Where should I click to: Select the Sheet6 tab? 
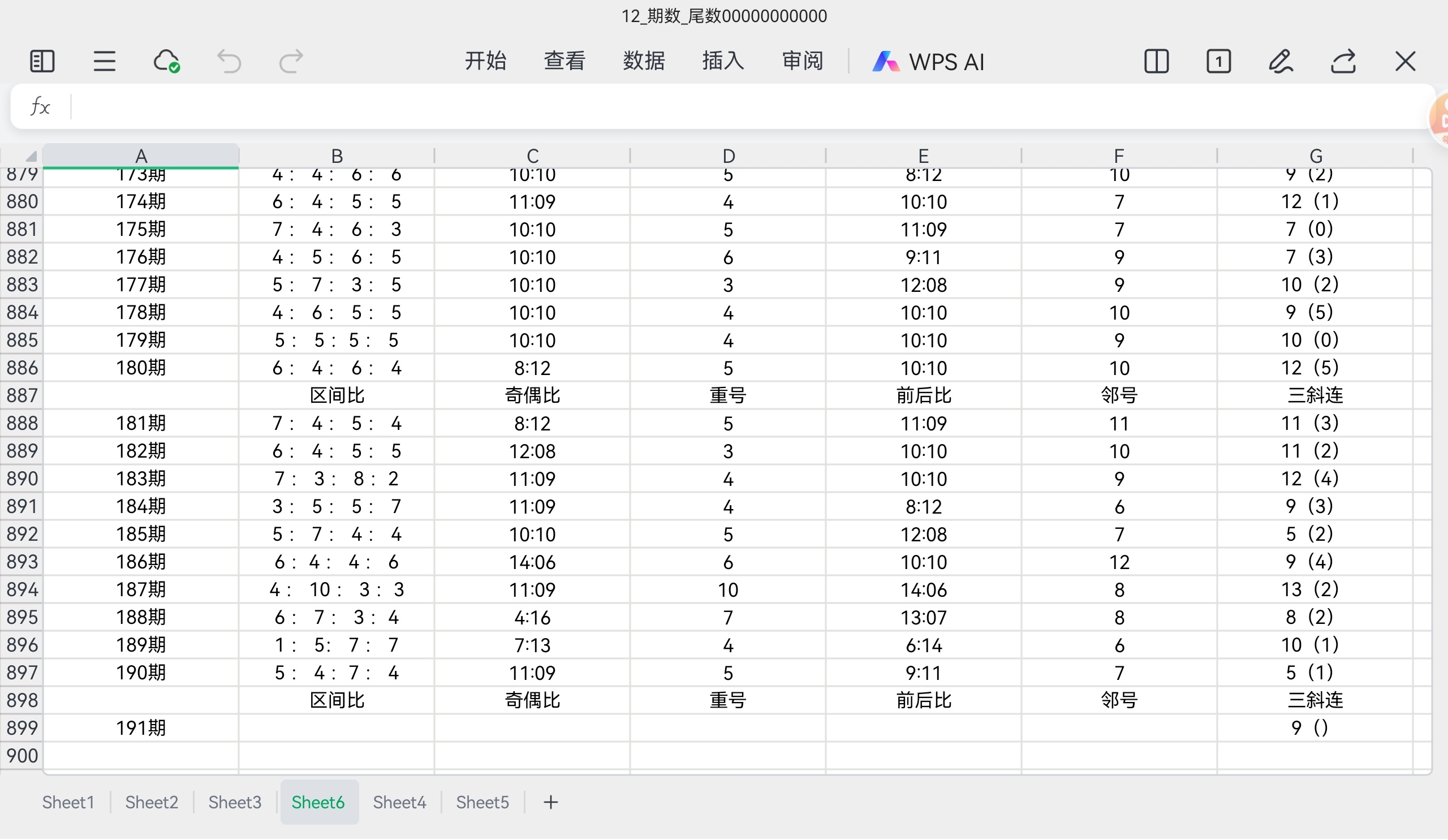coord(318,803)
